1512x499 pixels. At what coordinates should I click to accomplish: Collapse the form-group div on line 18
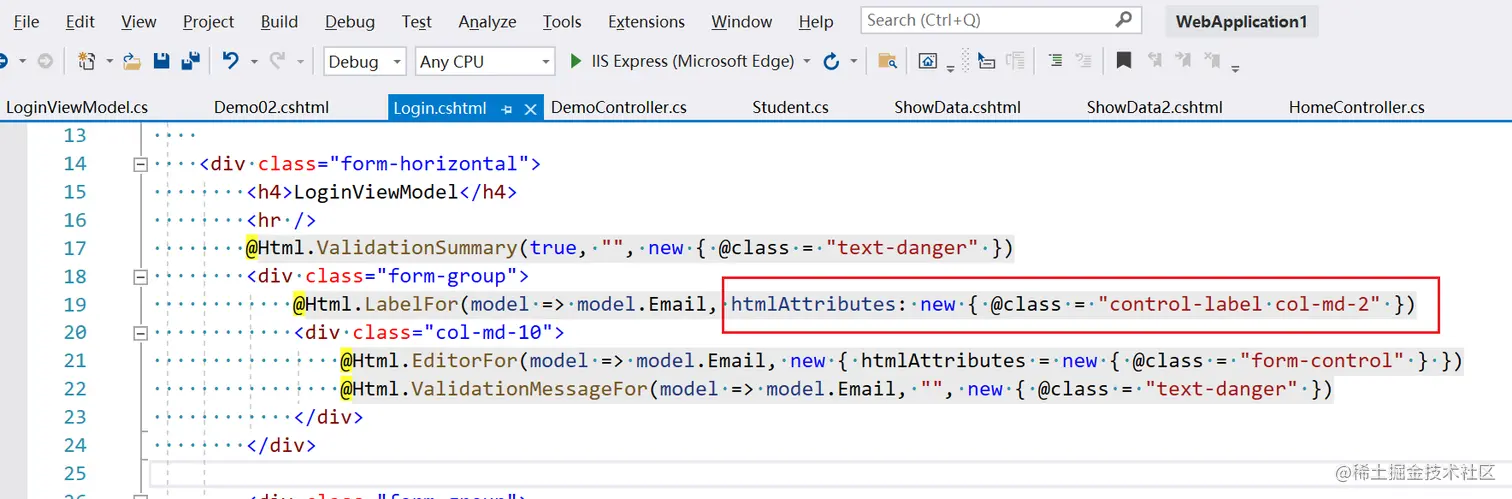[x=140, y=277]
